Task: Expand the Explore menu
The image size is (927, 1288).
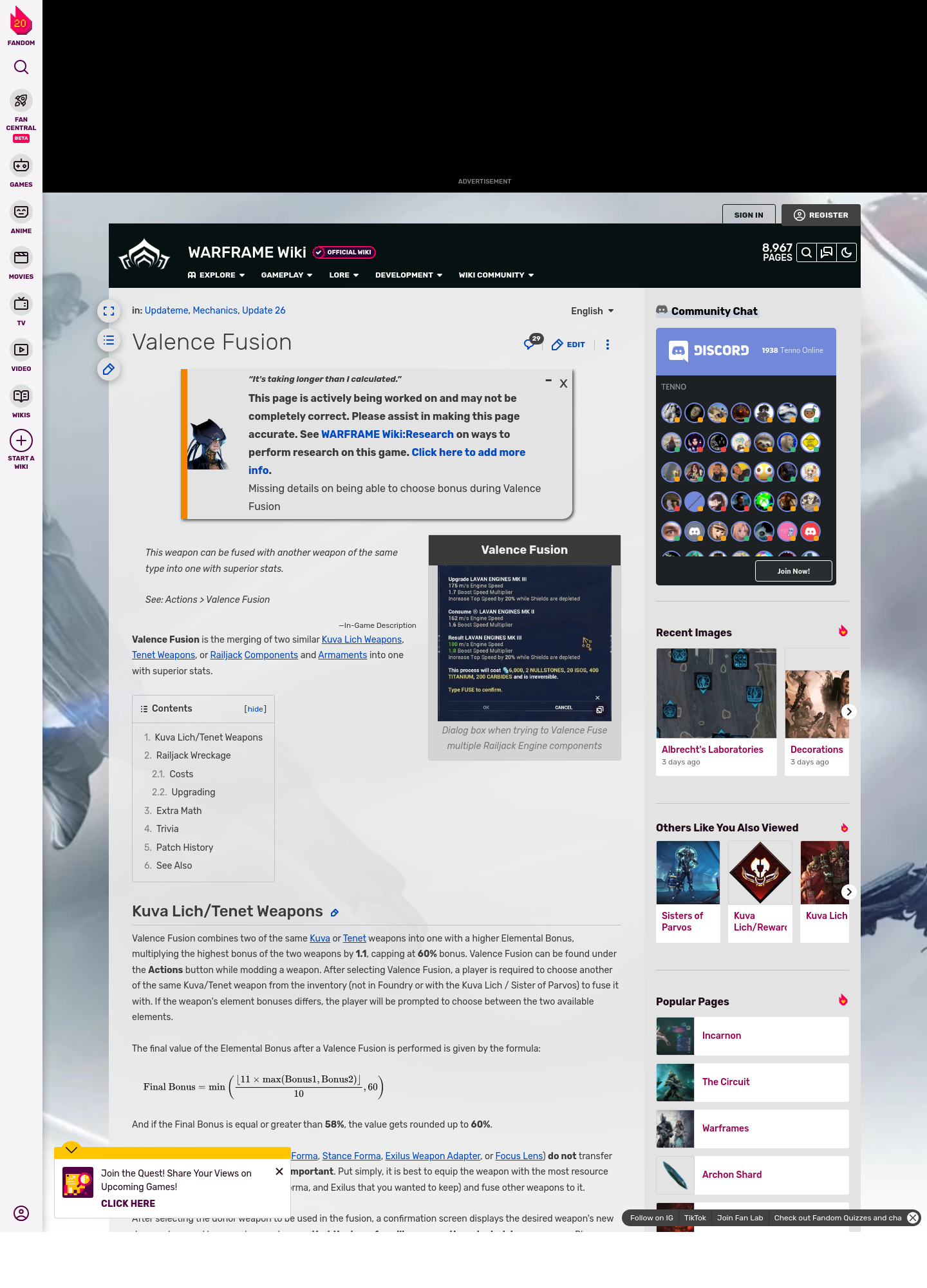Action: (x=216, y=275)
